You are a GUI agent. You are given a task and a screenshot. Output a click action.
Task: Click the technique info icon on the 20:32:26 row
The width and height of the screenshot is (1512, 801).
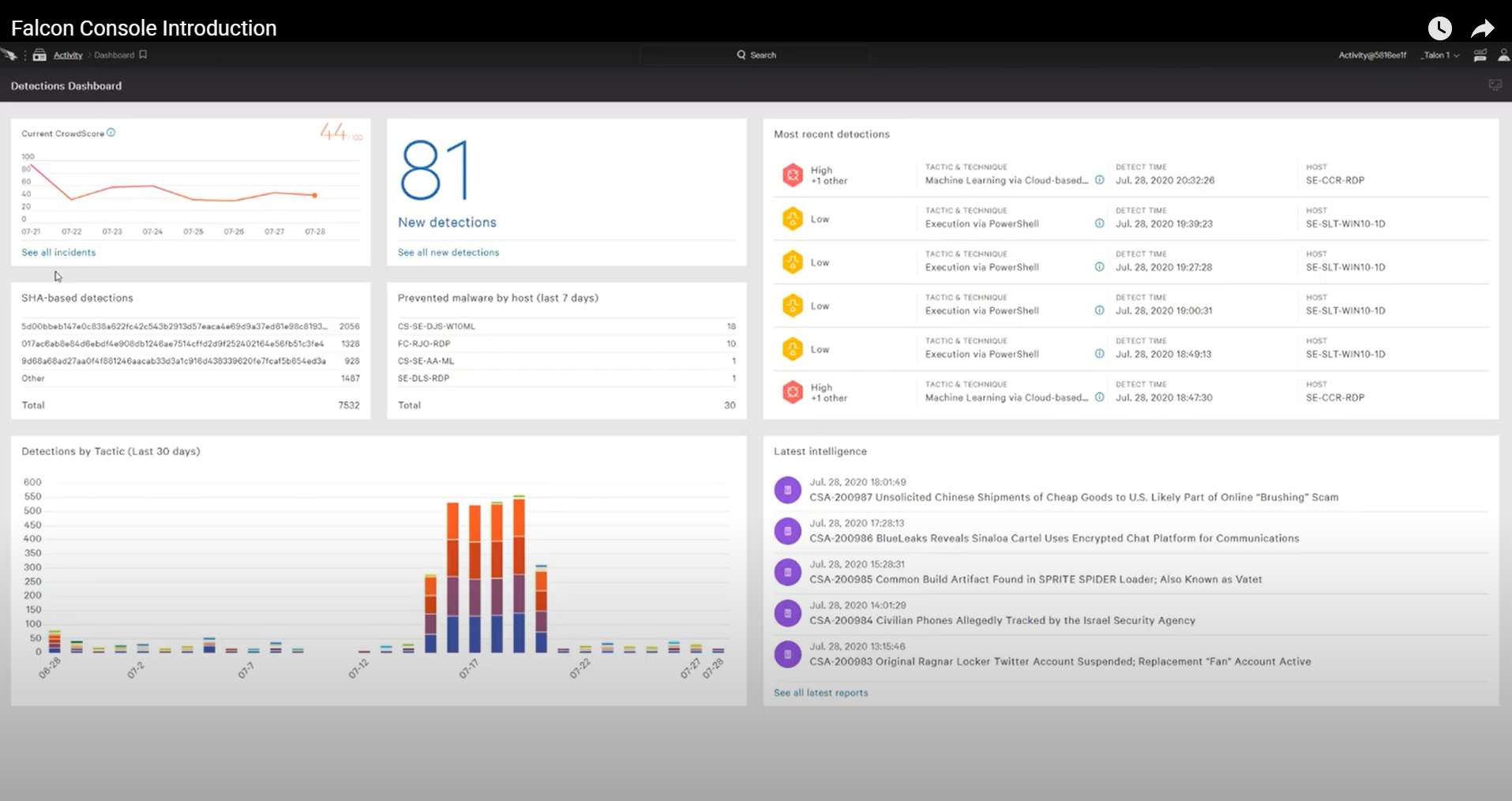click(x=1099, y=180)
